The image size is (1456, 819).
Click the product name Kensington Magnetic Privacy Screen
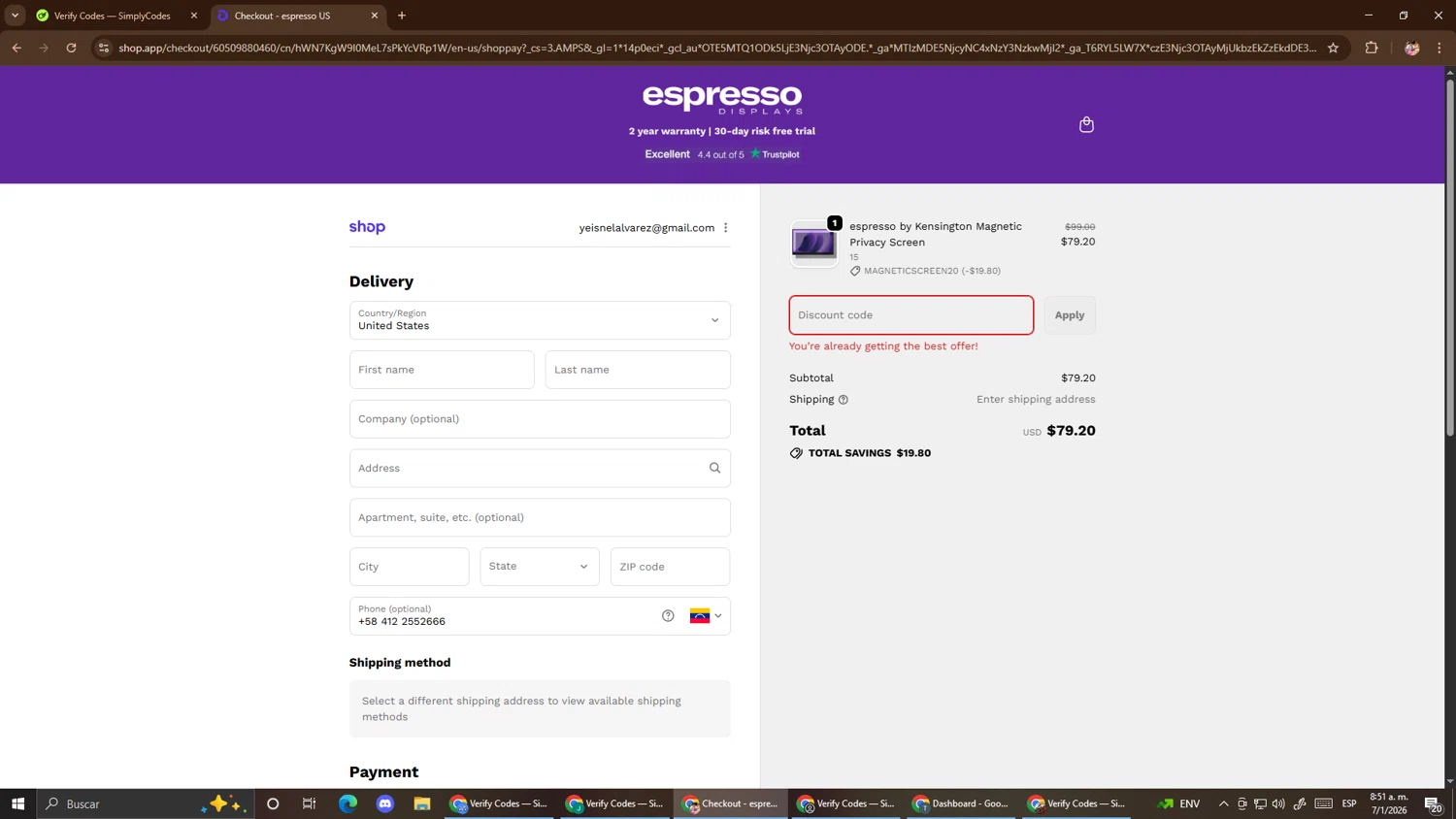click(936, 234)
